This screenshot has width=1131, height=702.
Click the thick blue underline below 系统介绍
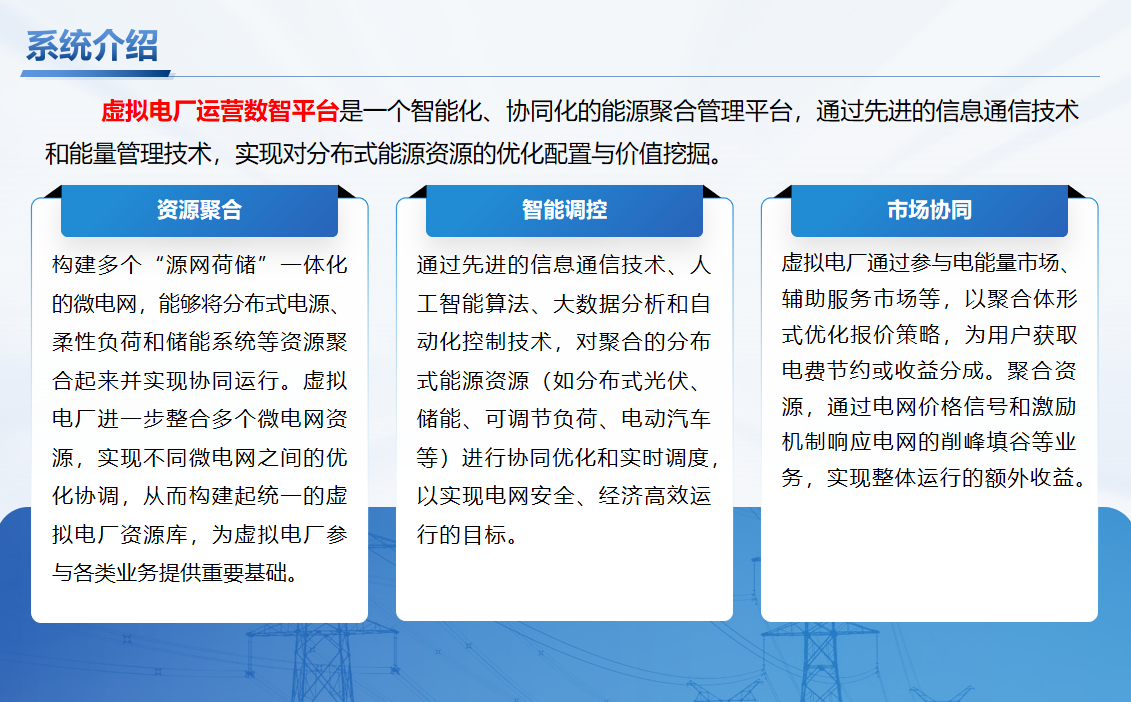coord(95,73)
